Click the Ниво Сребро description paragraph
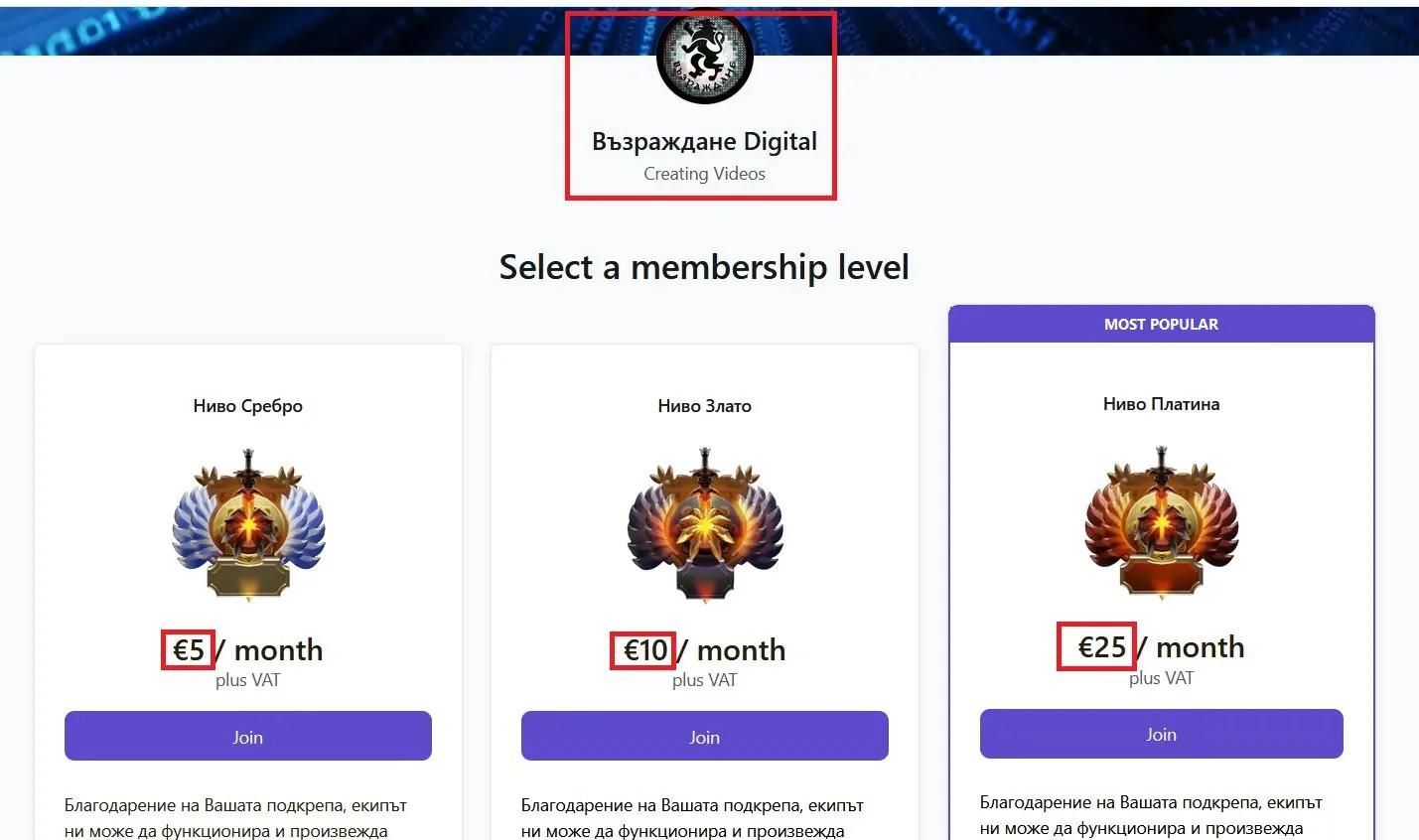Screen dimensions: 1419x840 [x=247, y=816]
